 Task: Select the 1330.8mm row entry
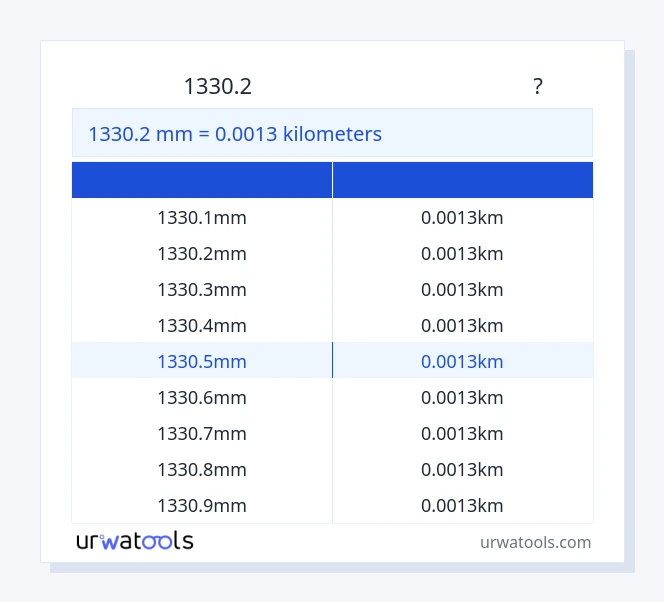coord(202,469)
